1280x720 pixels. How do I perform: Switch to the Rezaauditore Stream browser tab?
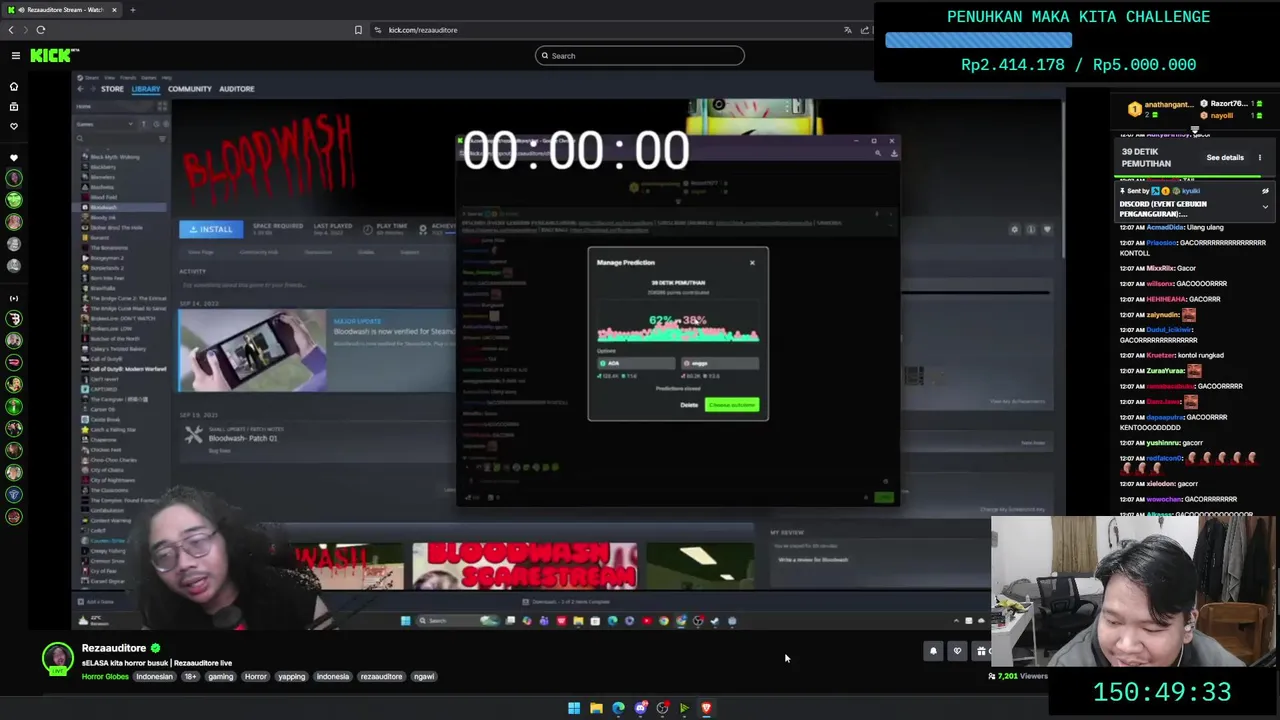point(62,10)
